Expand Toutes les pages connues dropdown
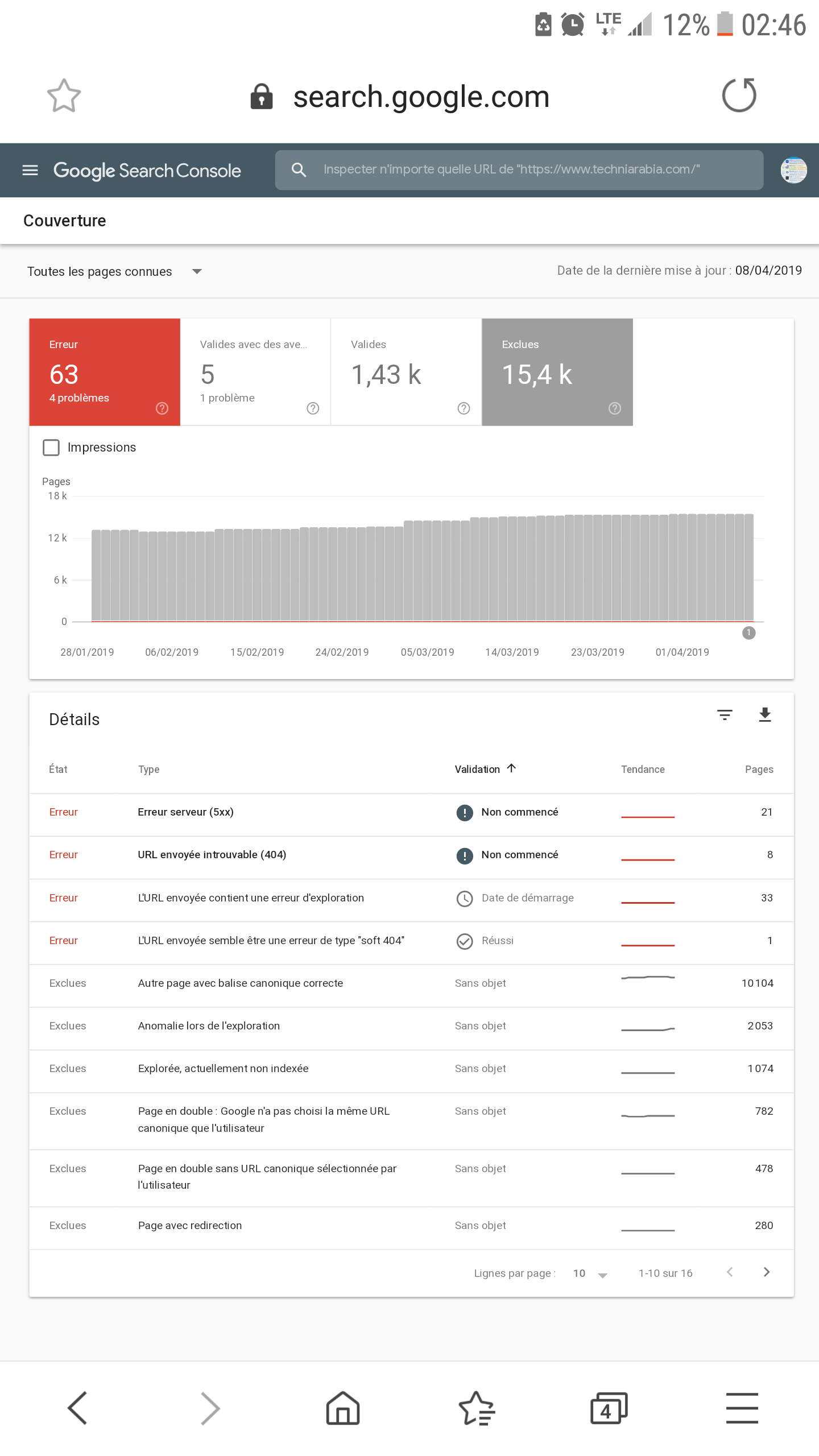 [x=114, y=272]
